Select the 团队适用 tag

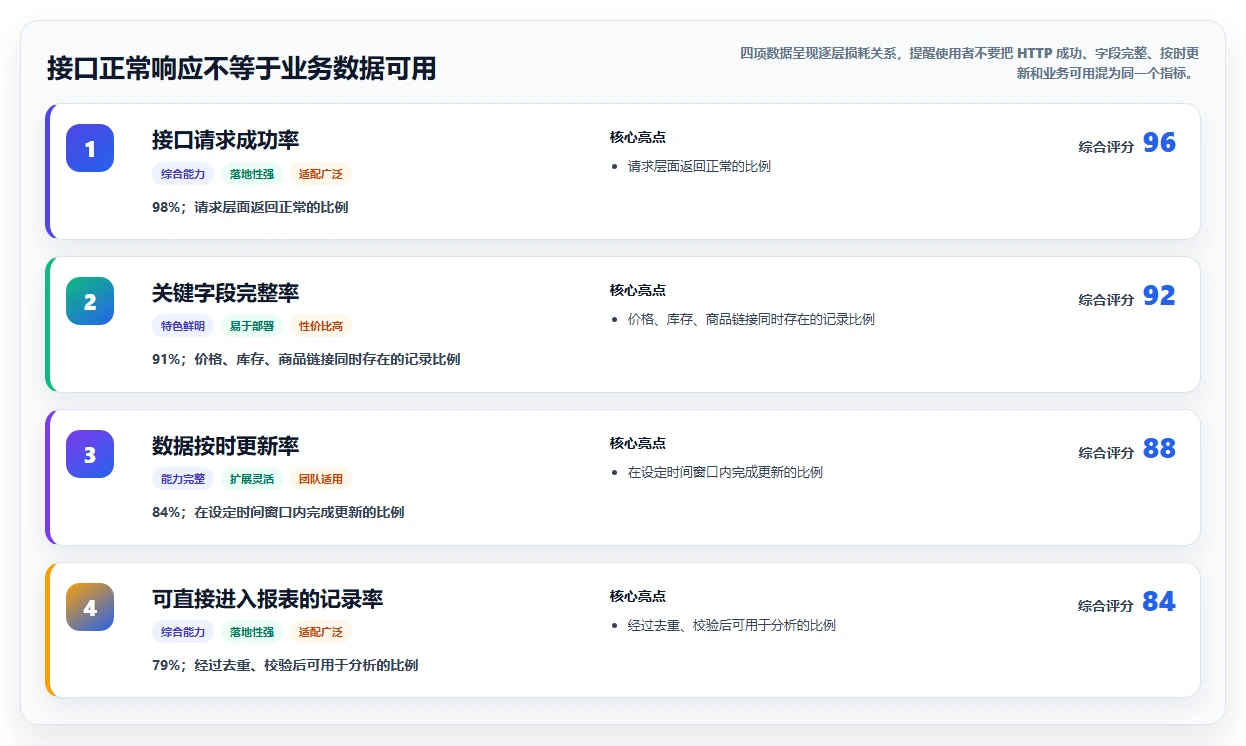click(321, 479)
